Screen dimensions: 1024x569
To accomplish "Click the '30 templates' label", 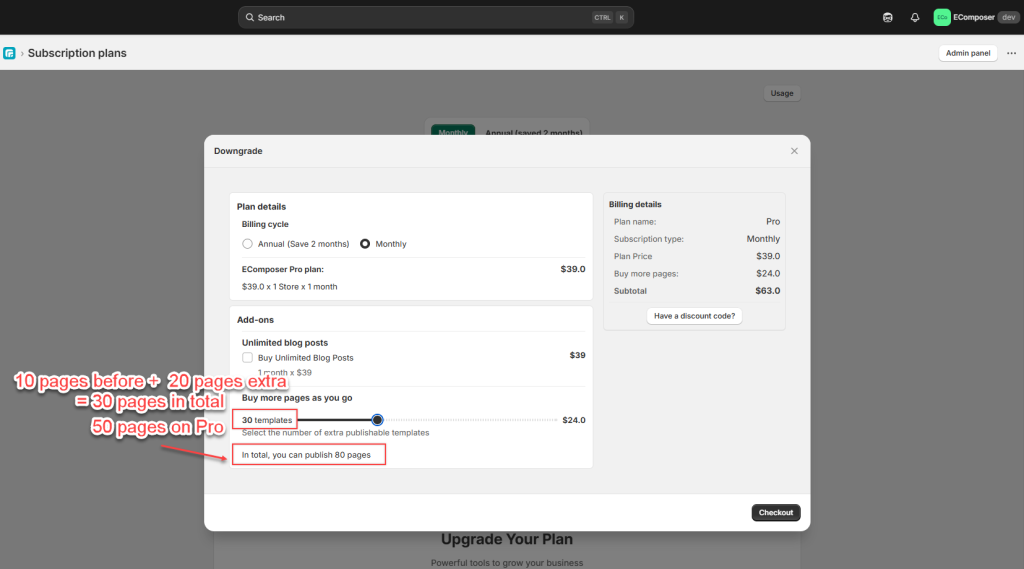I will (x=266, y=420).
